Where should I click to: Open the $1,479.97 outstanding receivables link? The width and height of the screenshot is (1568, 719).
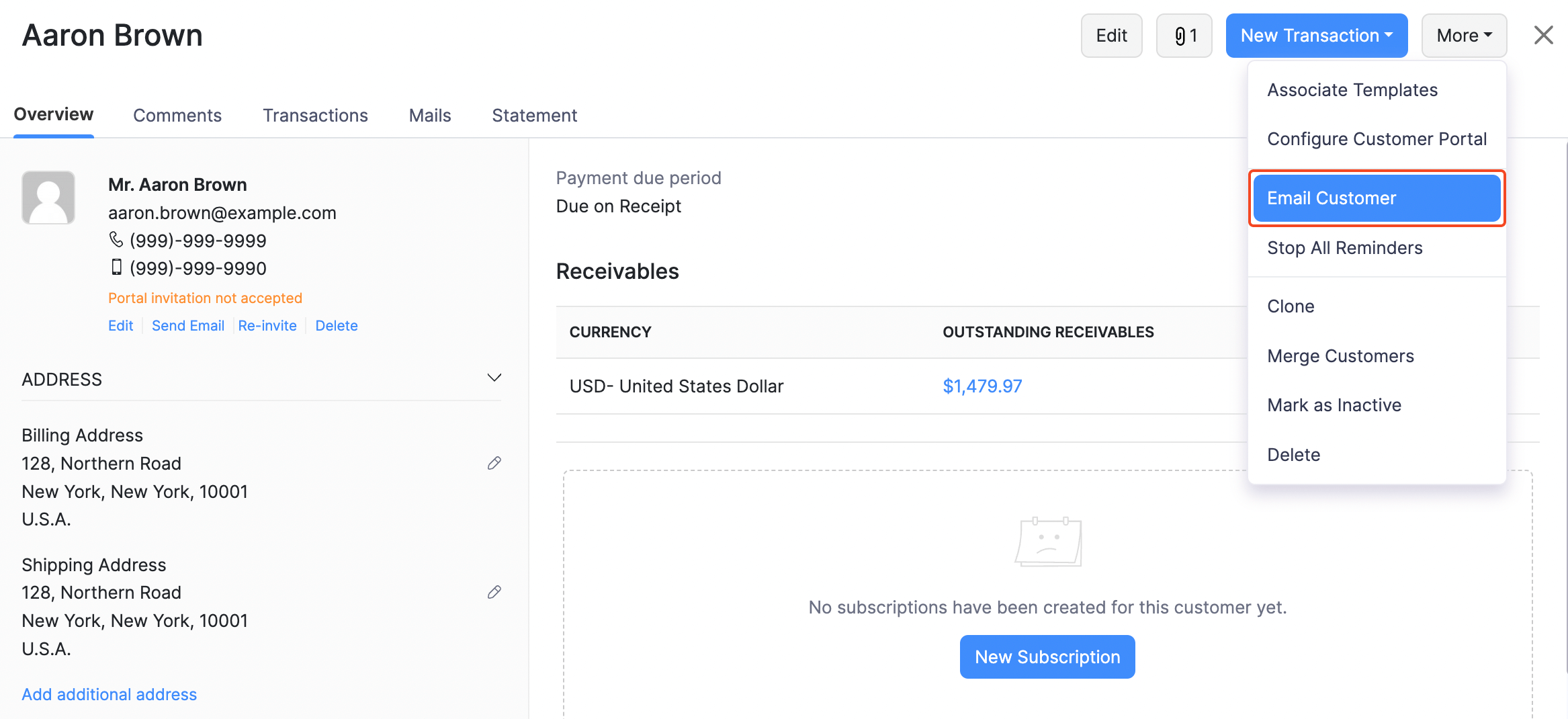point(982,386)
